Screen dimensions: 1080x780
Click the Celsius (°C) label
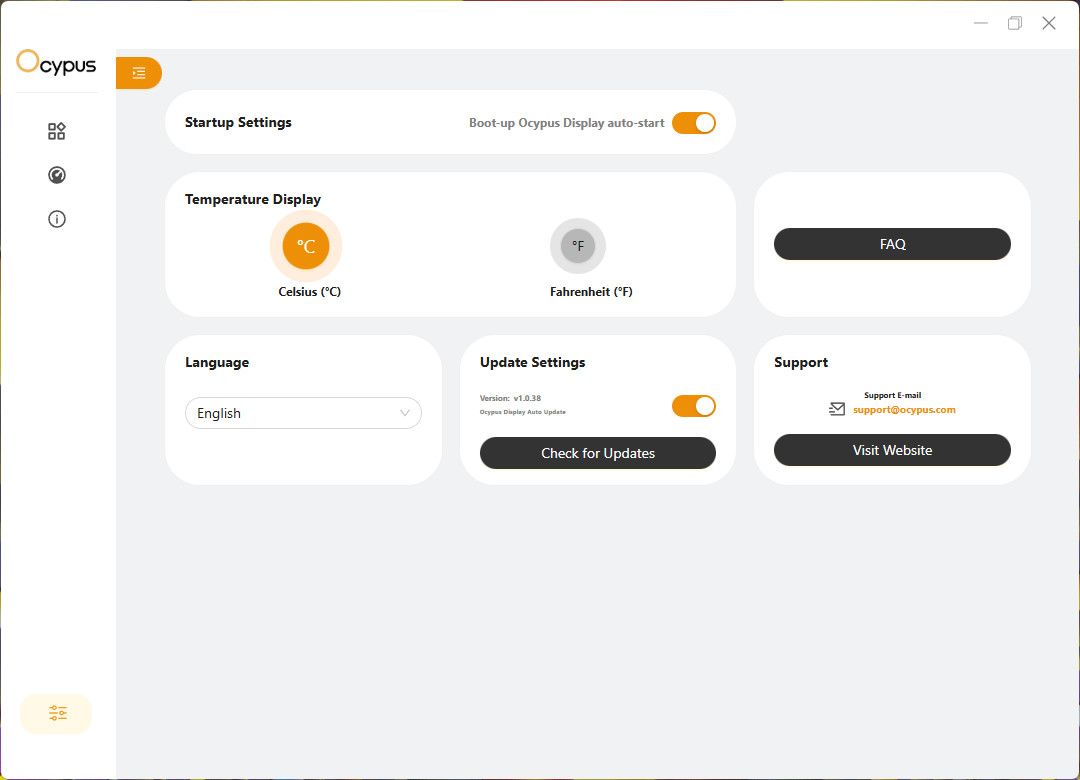310,292
